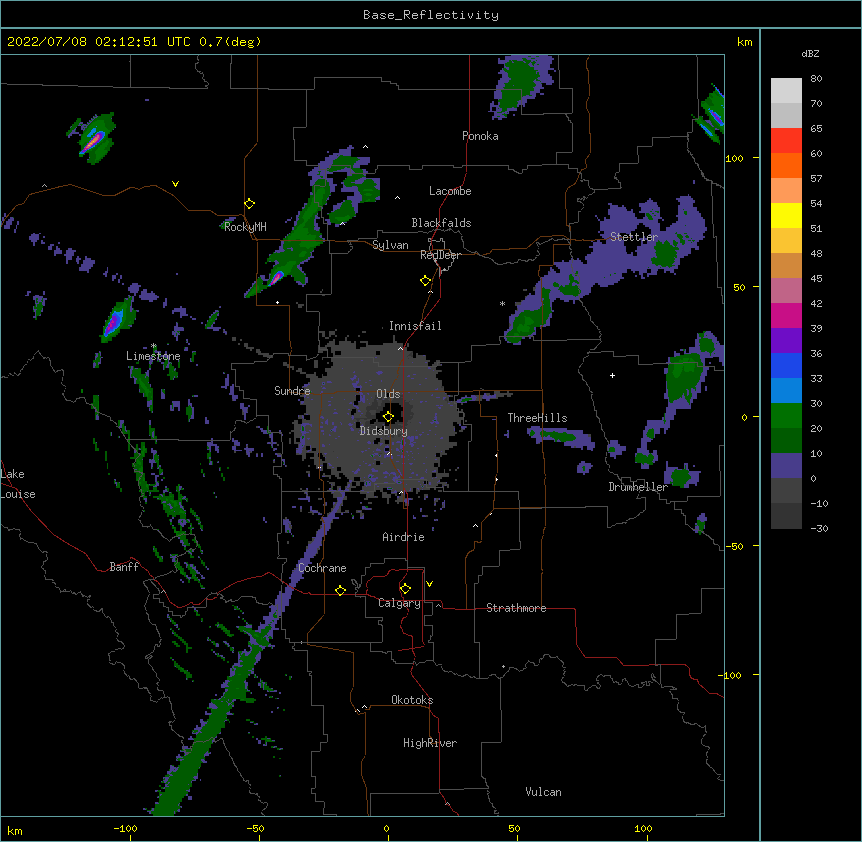Viewport: 862px width, 842px height.
Task: Choose the bright green 30-20 dBZ swatch
Action: tap(786, 416)
